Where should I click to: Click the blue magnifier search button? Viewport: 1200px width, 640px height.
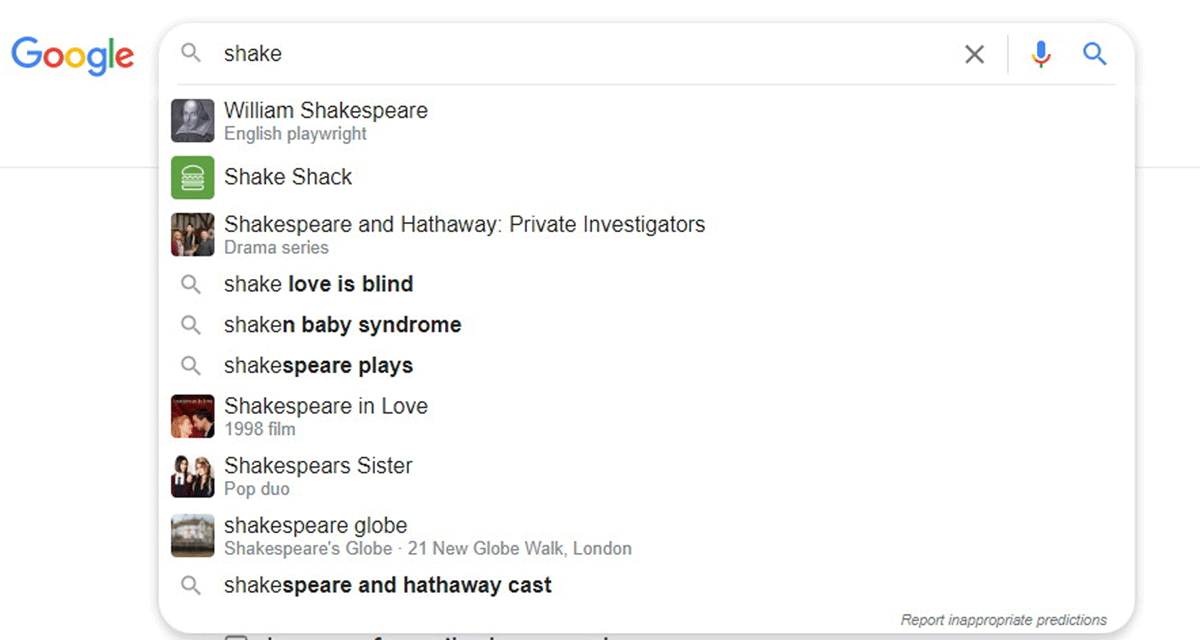click(1095, 54)
